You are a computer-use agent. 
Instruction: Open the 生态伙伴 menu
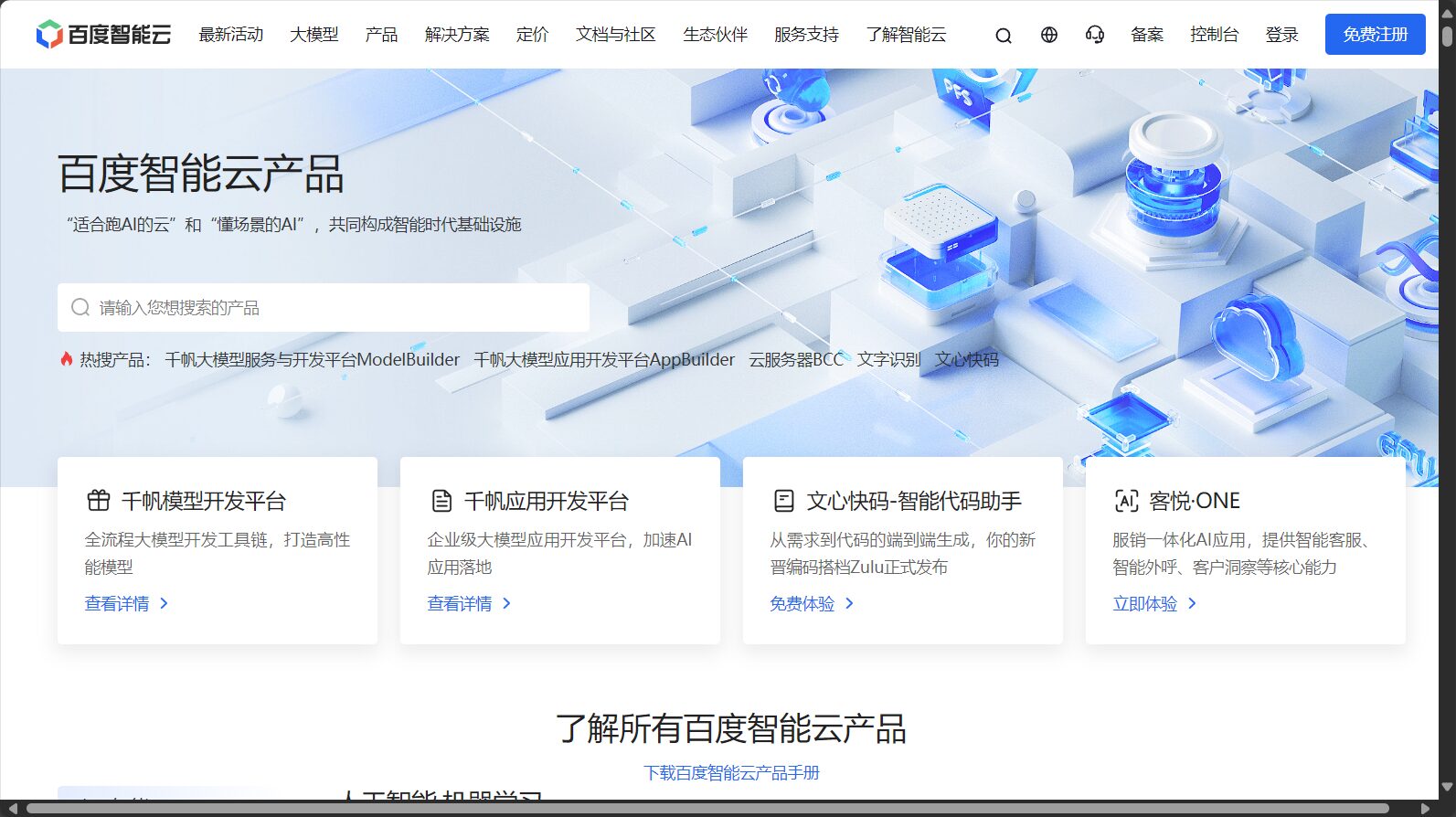pos(716,35)
